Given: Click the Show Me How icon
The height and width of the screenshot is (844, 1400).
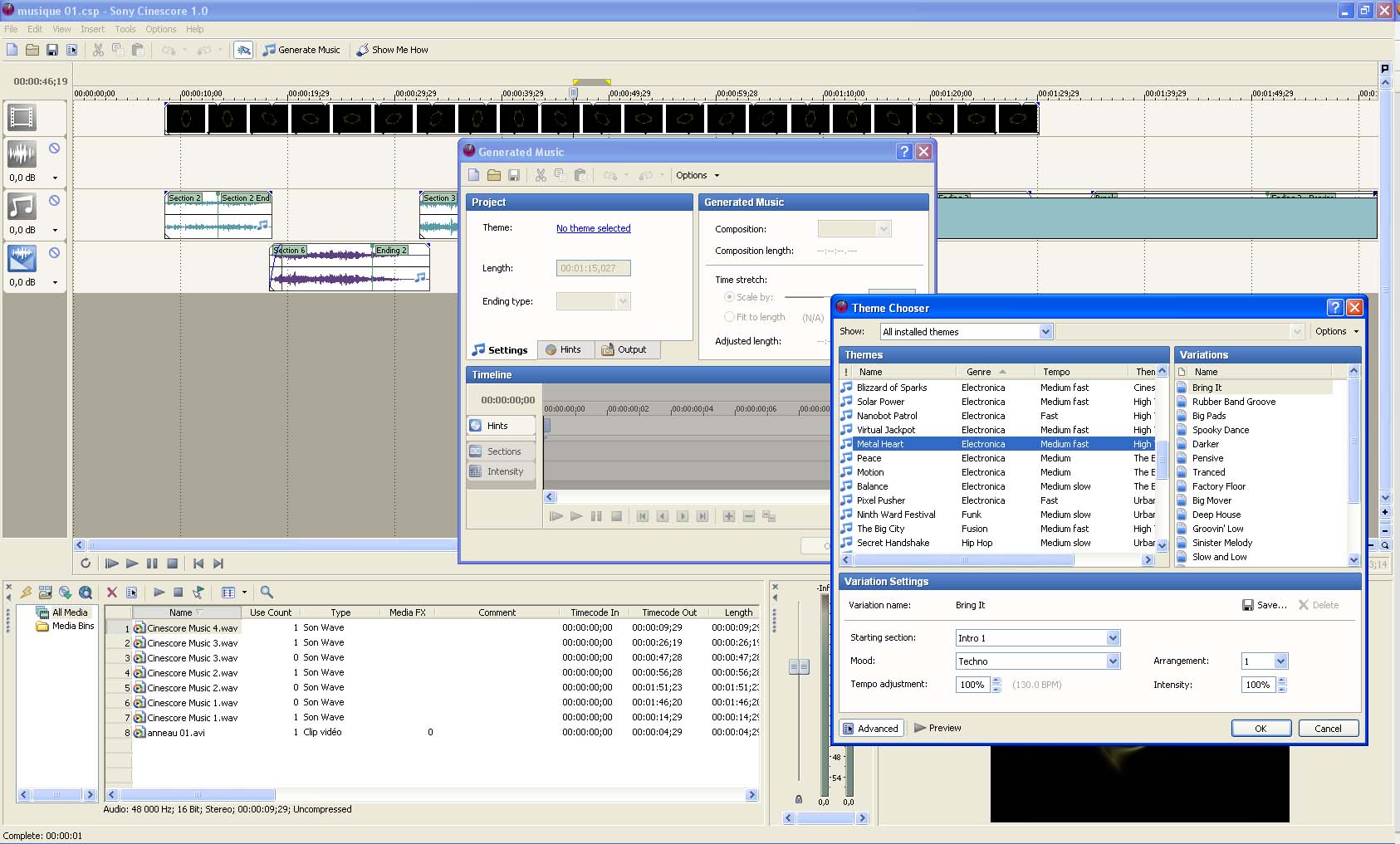Looking at the screenshot, I should point(362,50).
